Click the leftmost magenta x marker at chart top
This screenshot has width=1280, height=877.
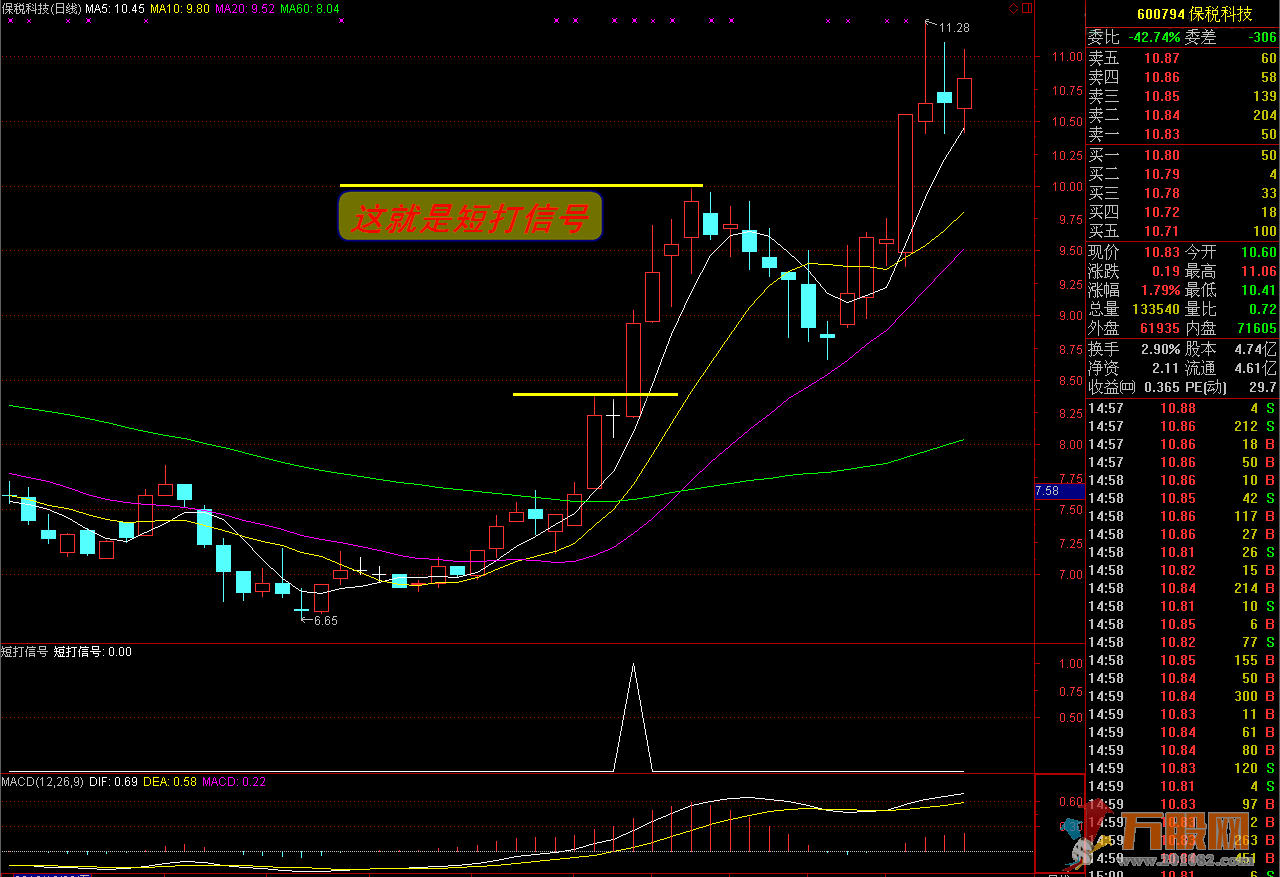coord(8,20)
